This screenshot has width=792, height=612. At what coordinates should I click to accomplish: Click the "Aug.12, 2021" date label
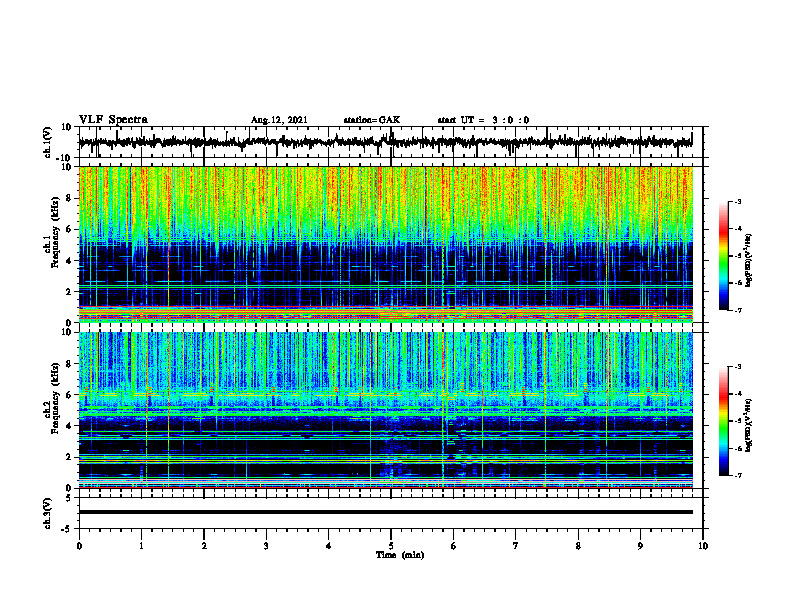(279, 120)
